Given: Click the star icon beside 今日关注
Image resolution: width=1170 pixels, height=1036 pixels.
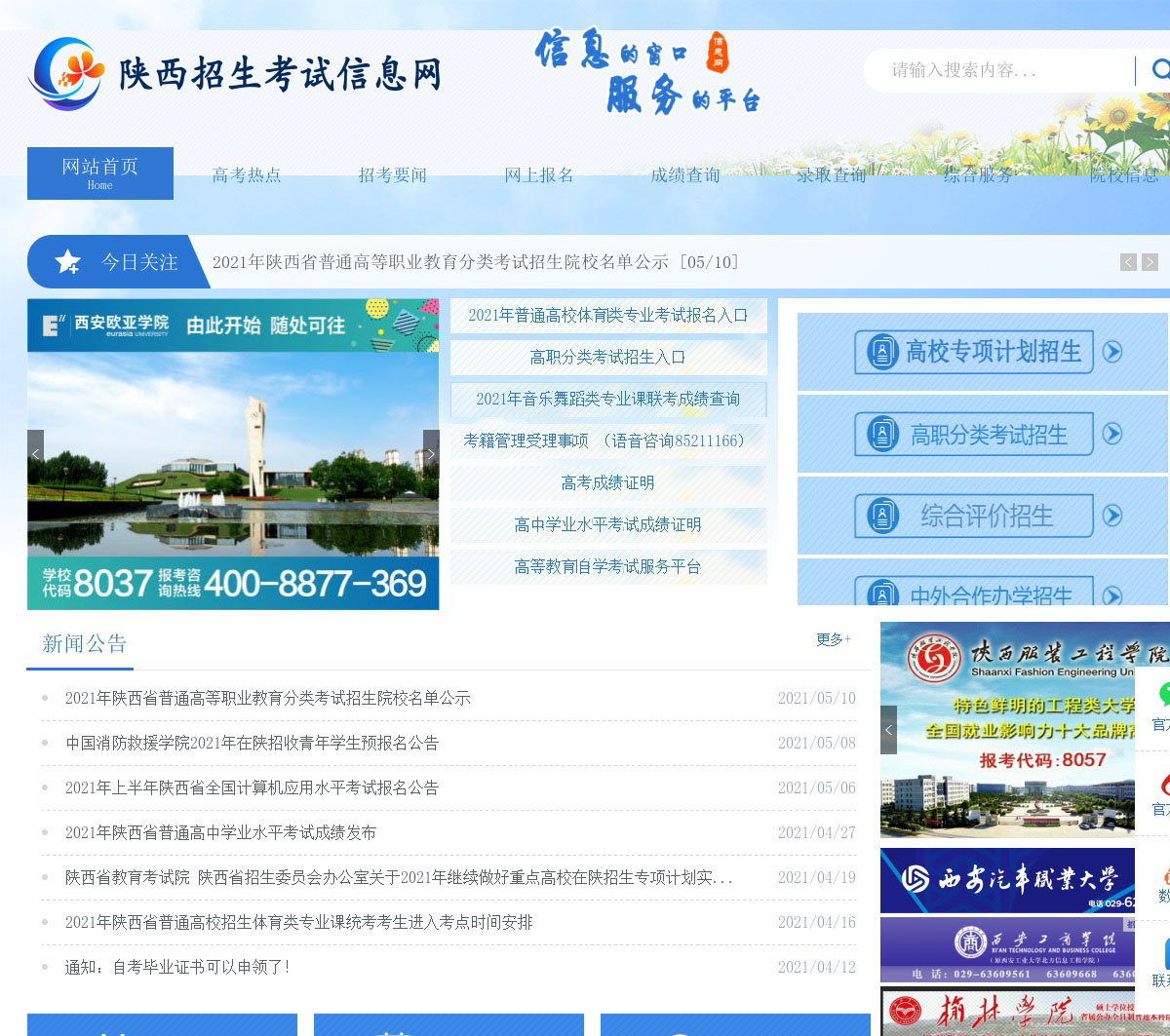Looking at the screenshot, I should click(x=68, y=261).
